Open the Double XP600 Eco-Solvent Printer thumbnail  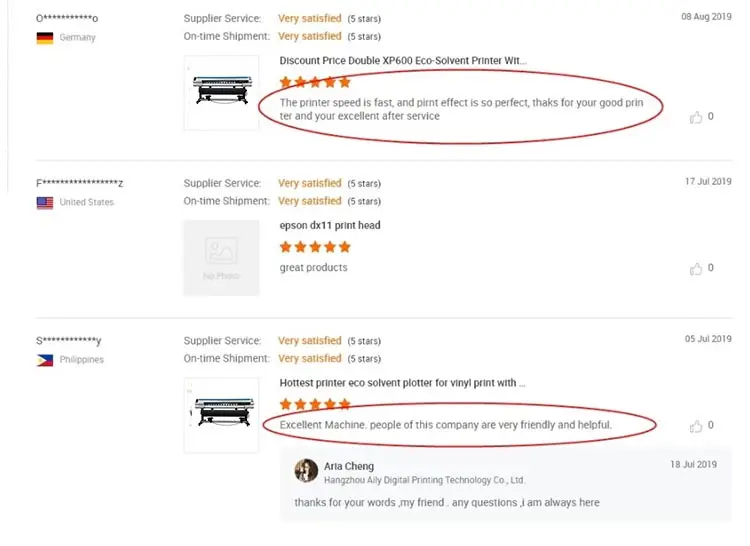click(221, 93)
